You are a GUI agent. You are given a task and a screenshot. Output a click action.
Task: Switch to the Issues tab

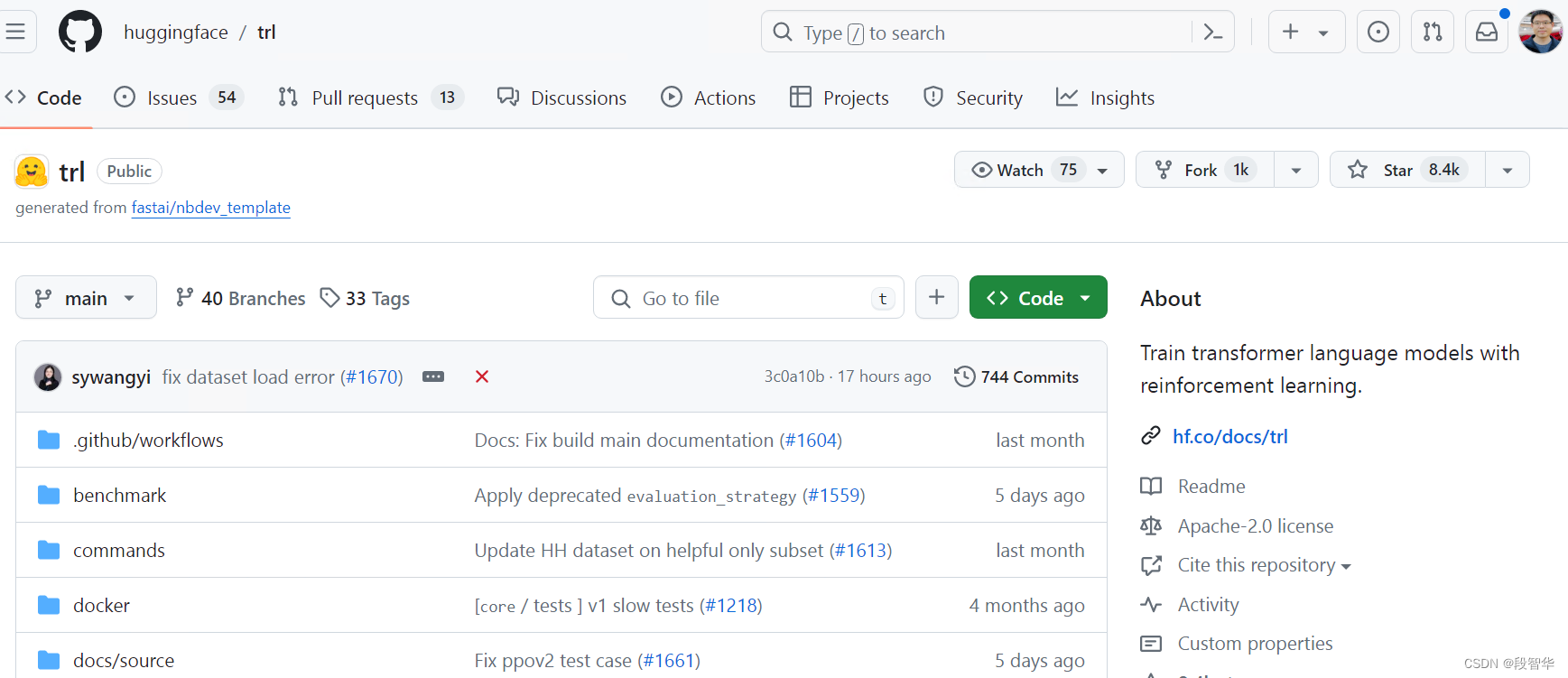point(179,98)
